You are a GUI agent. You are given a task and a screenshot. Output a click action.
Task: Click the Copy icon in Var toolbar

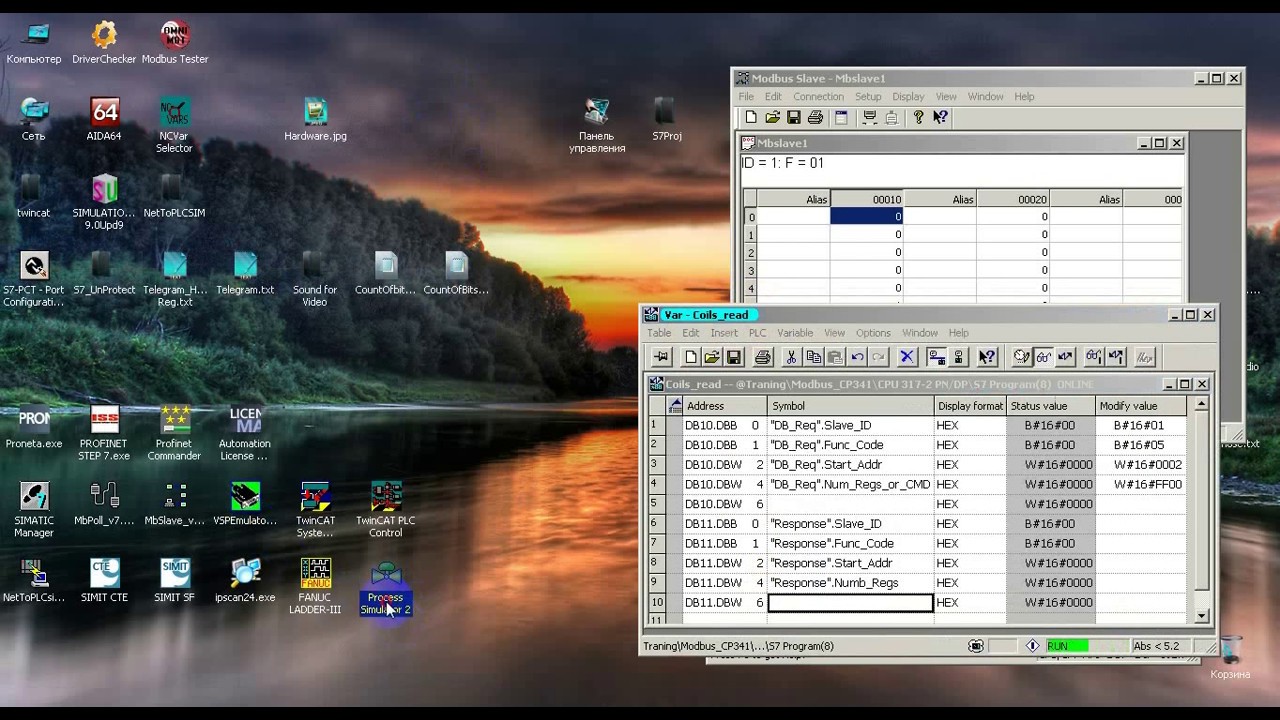tap(813, 357)
